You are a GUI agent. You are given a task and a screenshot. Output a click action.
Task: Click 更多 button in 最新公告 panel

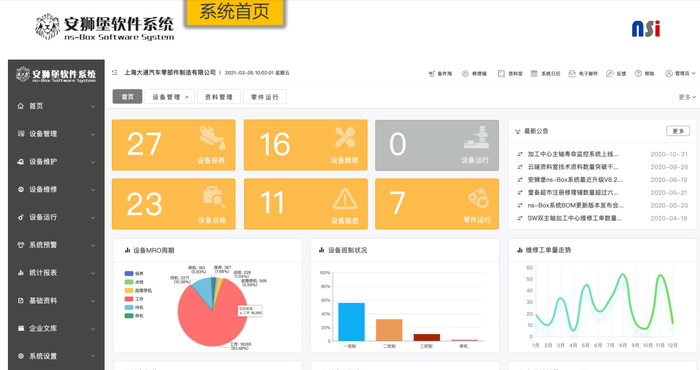coord(678,131)
